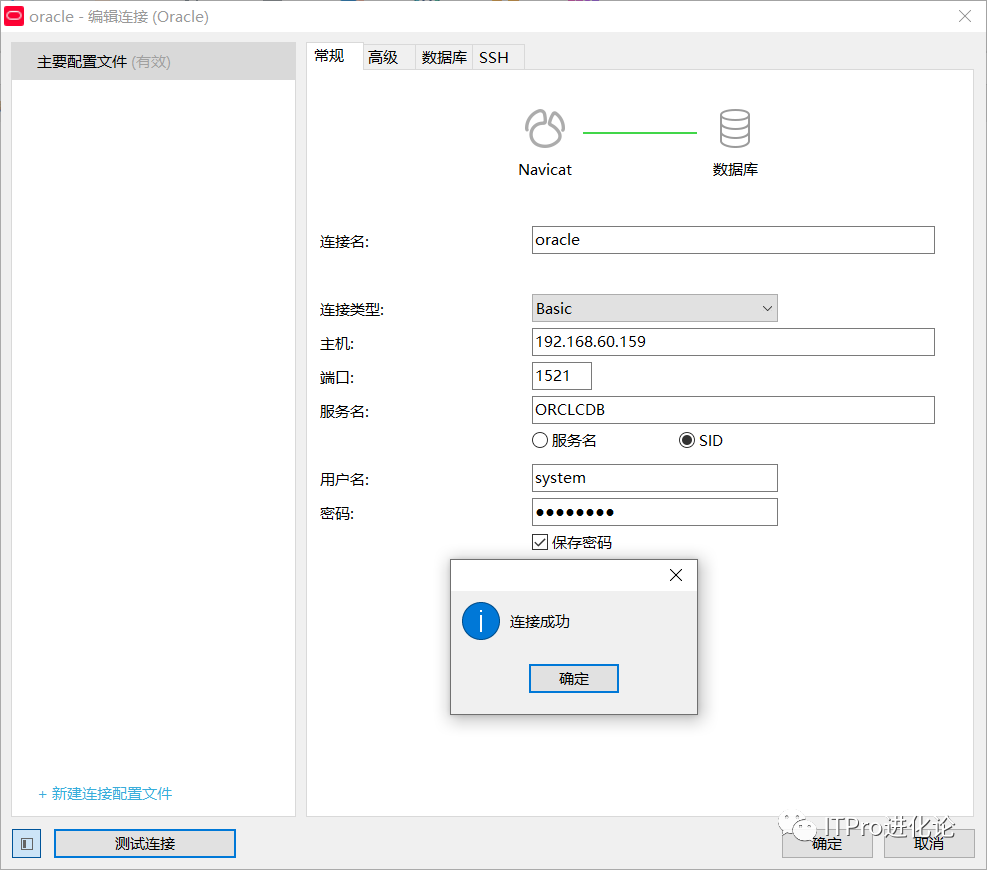Click the blue info icon in the success dialog
Image resolution: width=987 pixels, height=870 pixels.
(x=480, y=621)
